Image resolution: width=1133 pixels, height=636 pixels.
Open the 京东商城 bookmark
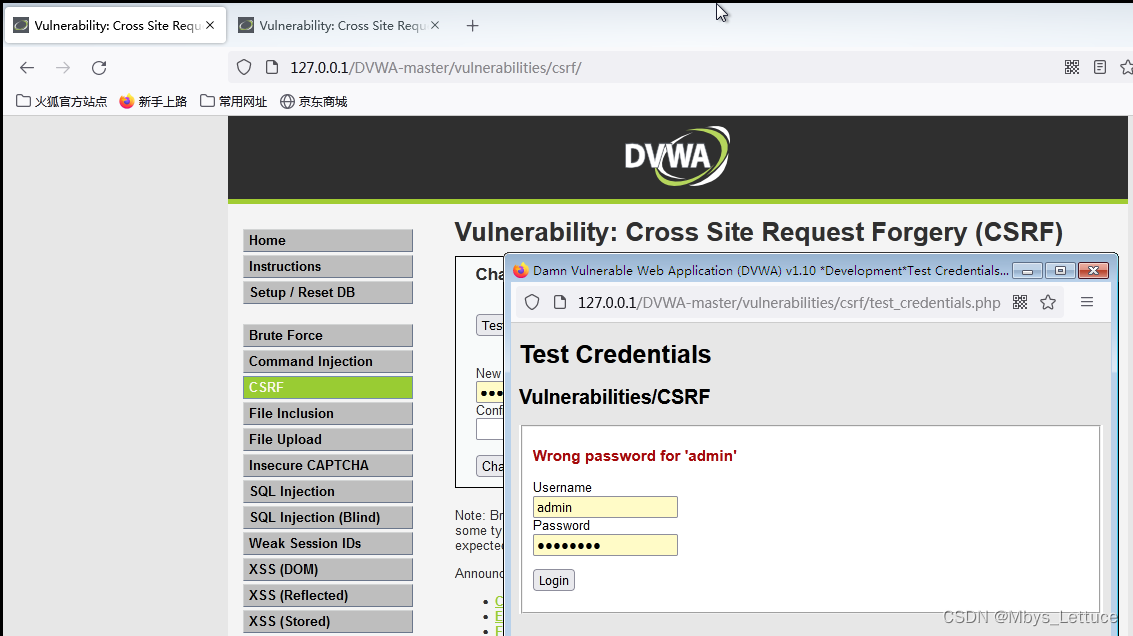click(314, 101)
